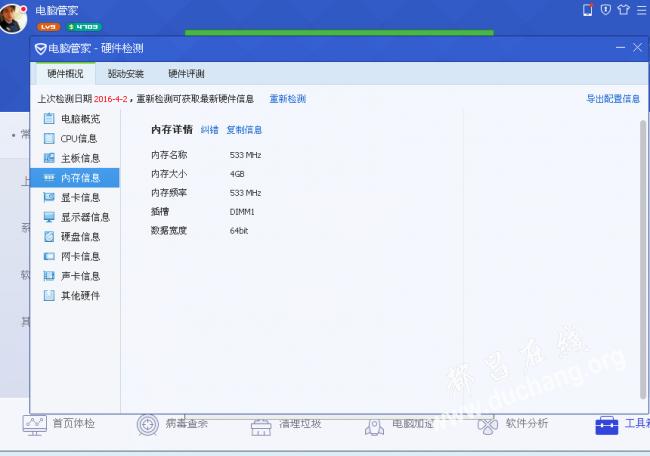The width and height of the screenshot is (650, 456).
Task: Click 导出配置信息 export link
Action: [x=613, y=99]
